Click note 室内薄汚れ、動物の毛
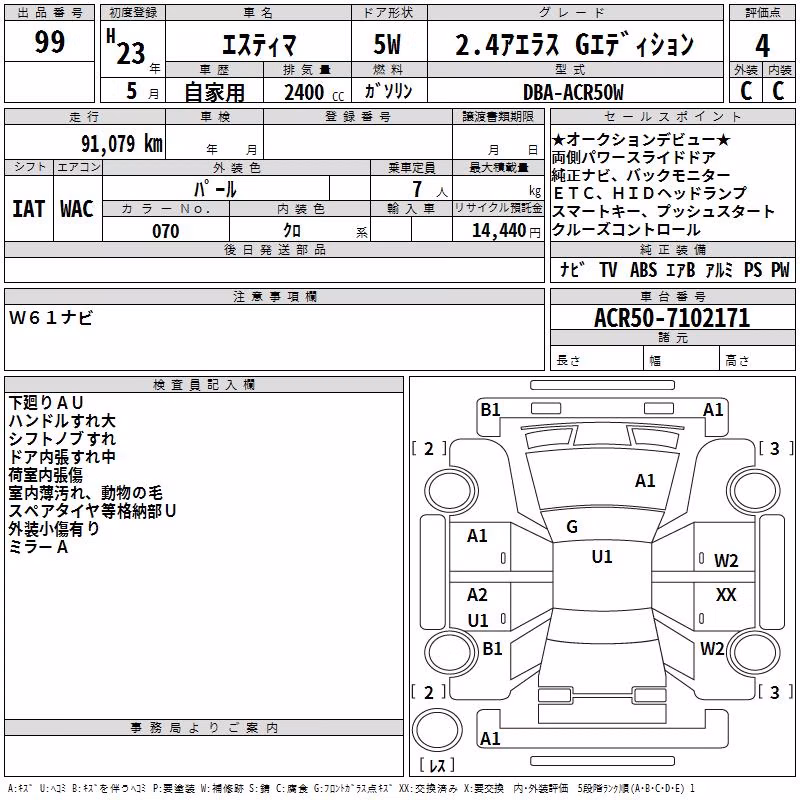Viewport: 800px width, 800px height. point(86,492)
